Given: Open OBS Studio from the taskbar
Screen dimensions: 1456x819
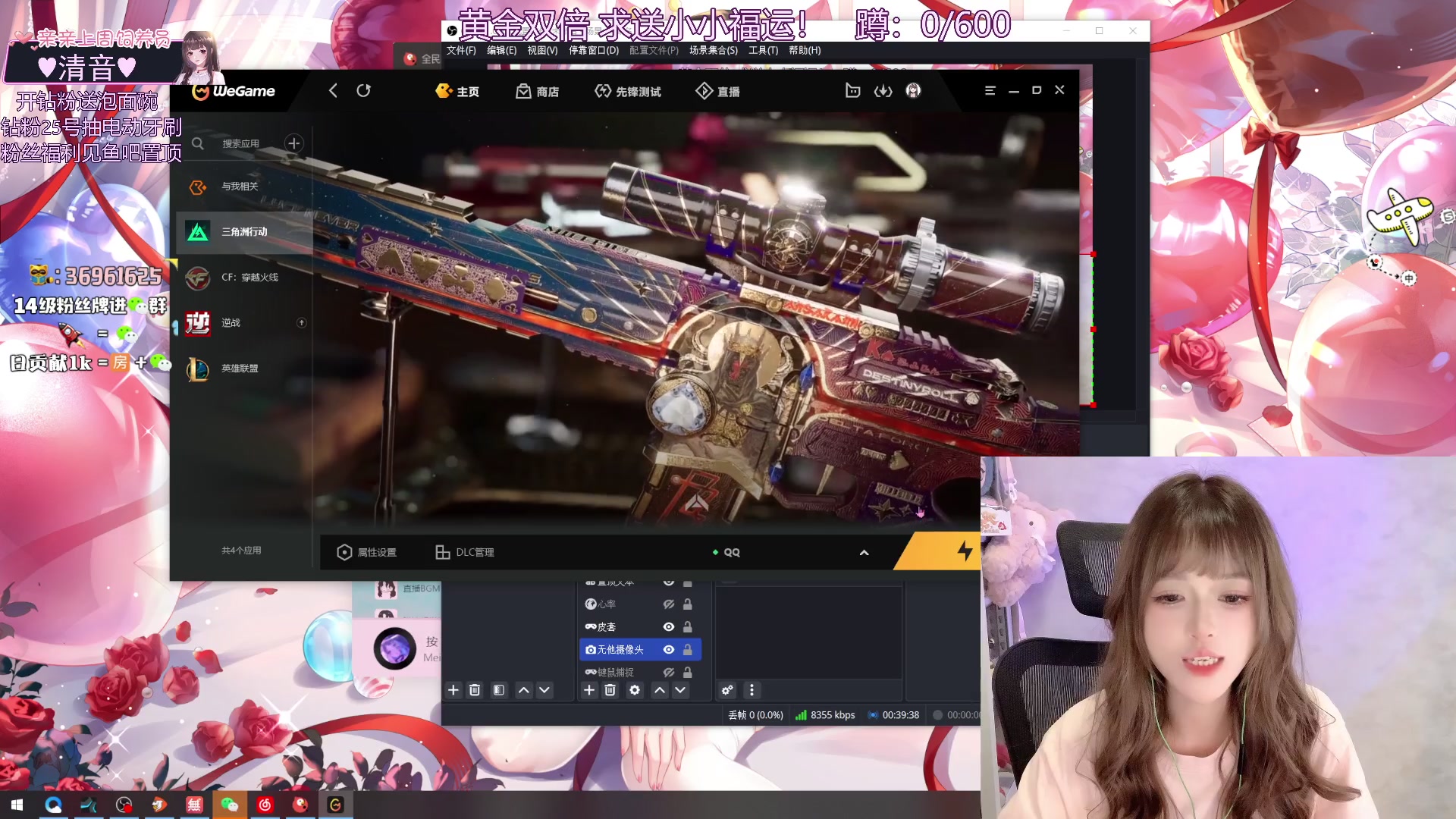Looking at the screenshot, I should coord(124,805).
